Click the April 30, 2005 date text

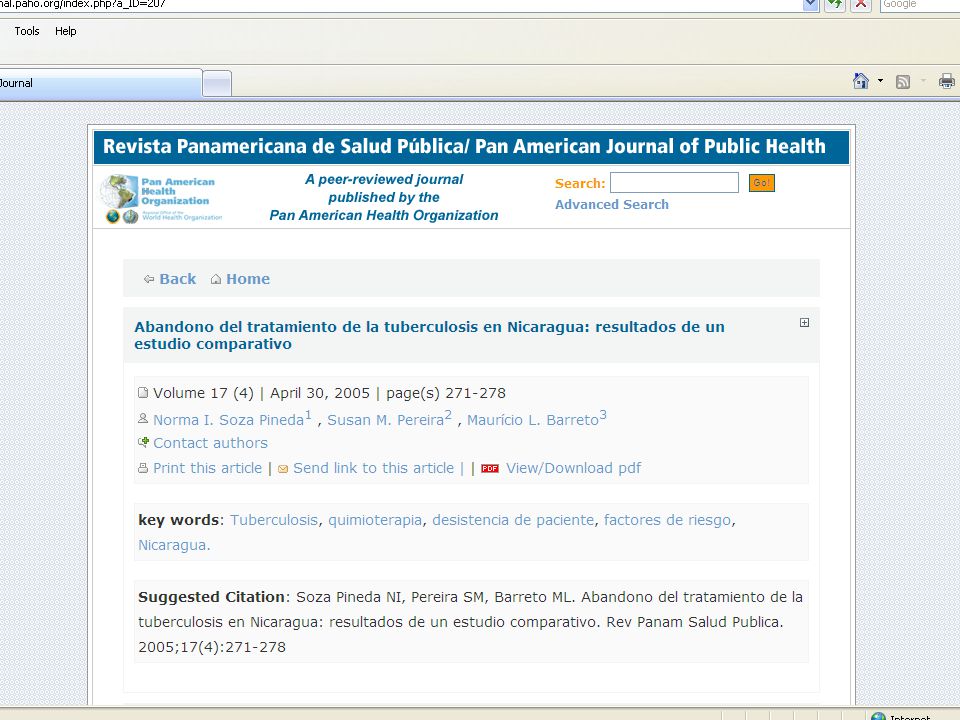(320, 394)
